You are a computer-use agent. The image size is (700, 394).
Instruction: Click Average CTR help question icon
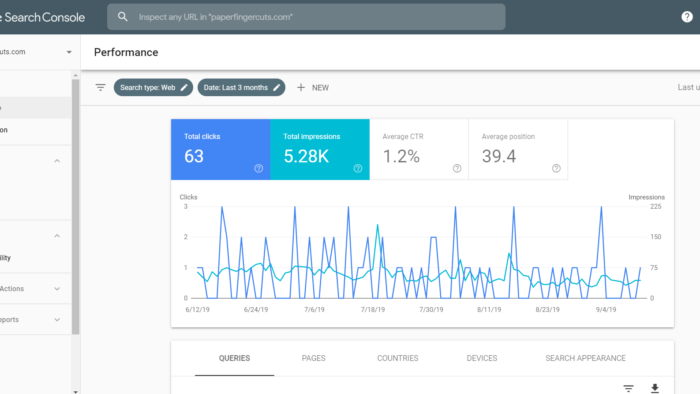click(x=457, y=168)
